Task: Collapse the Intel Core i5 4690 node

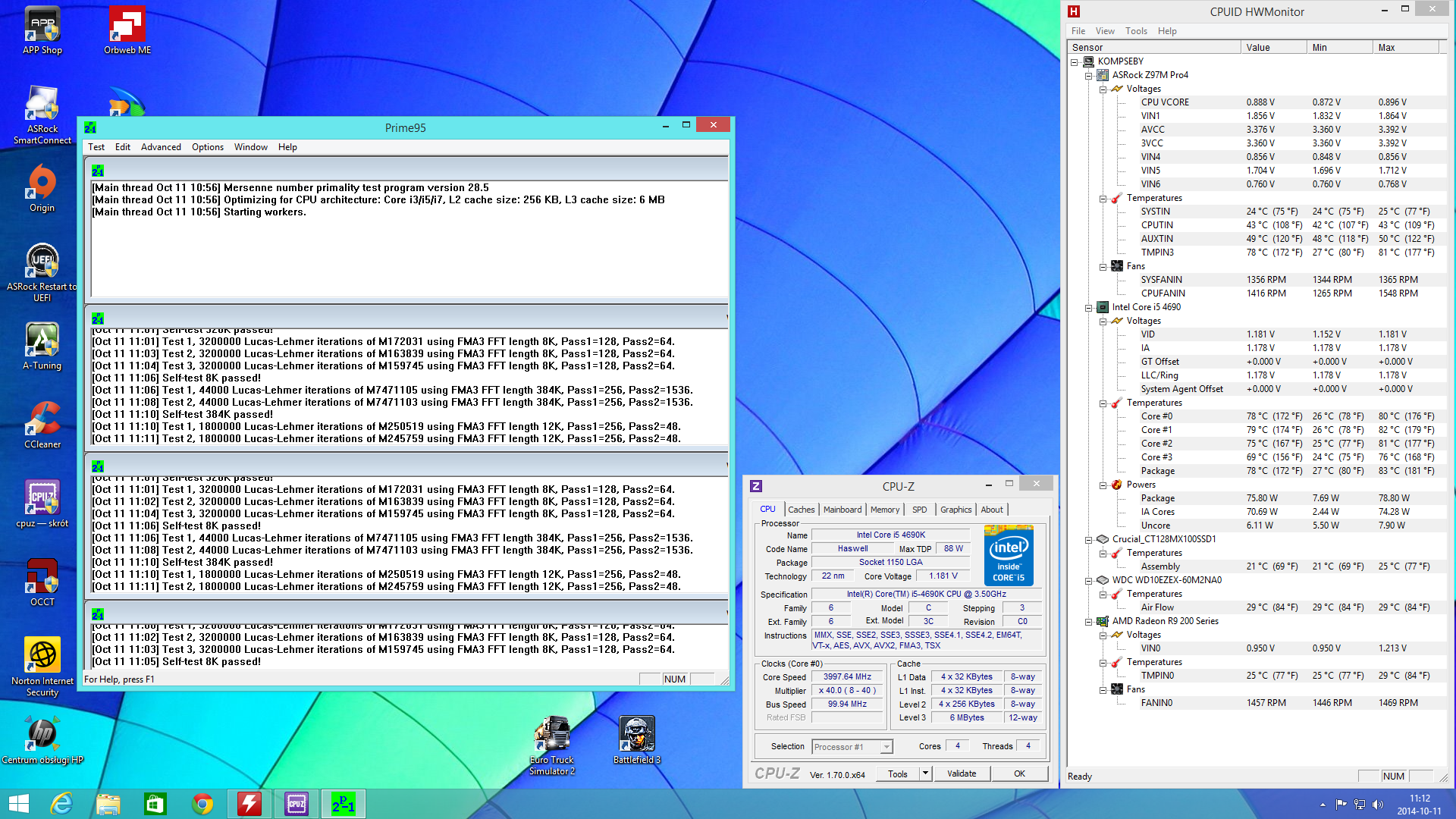Action: click(x=1089, y=307)
